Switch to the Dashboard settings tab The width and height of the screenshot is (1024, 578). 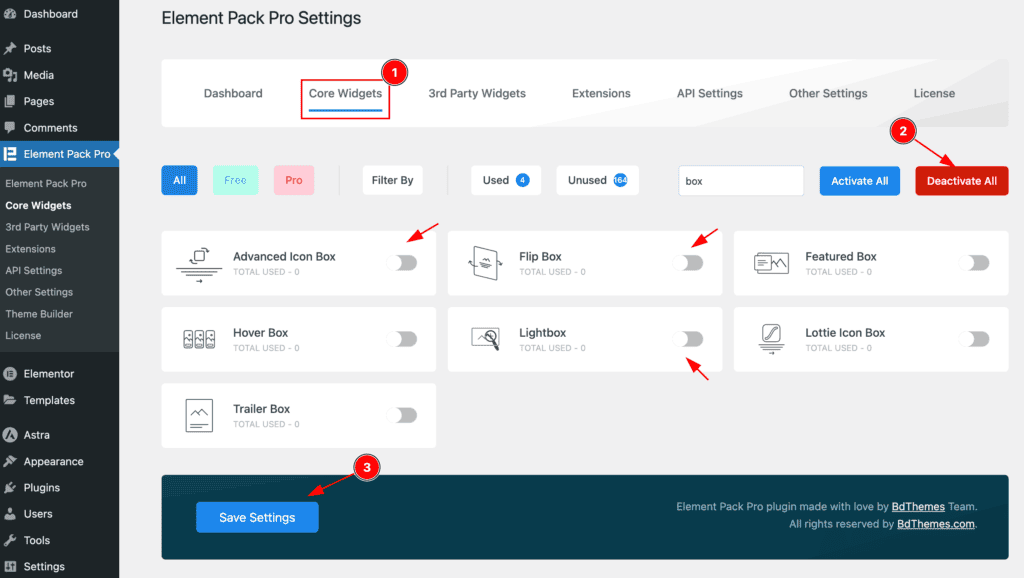click(x=233, y=93)
